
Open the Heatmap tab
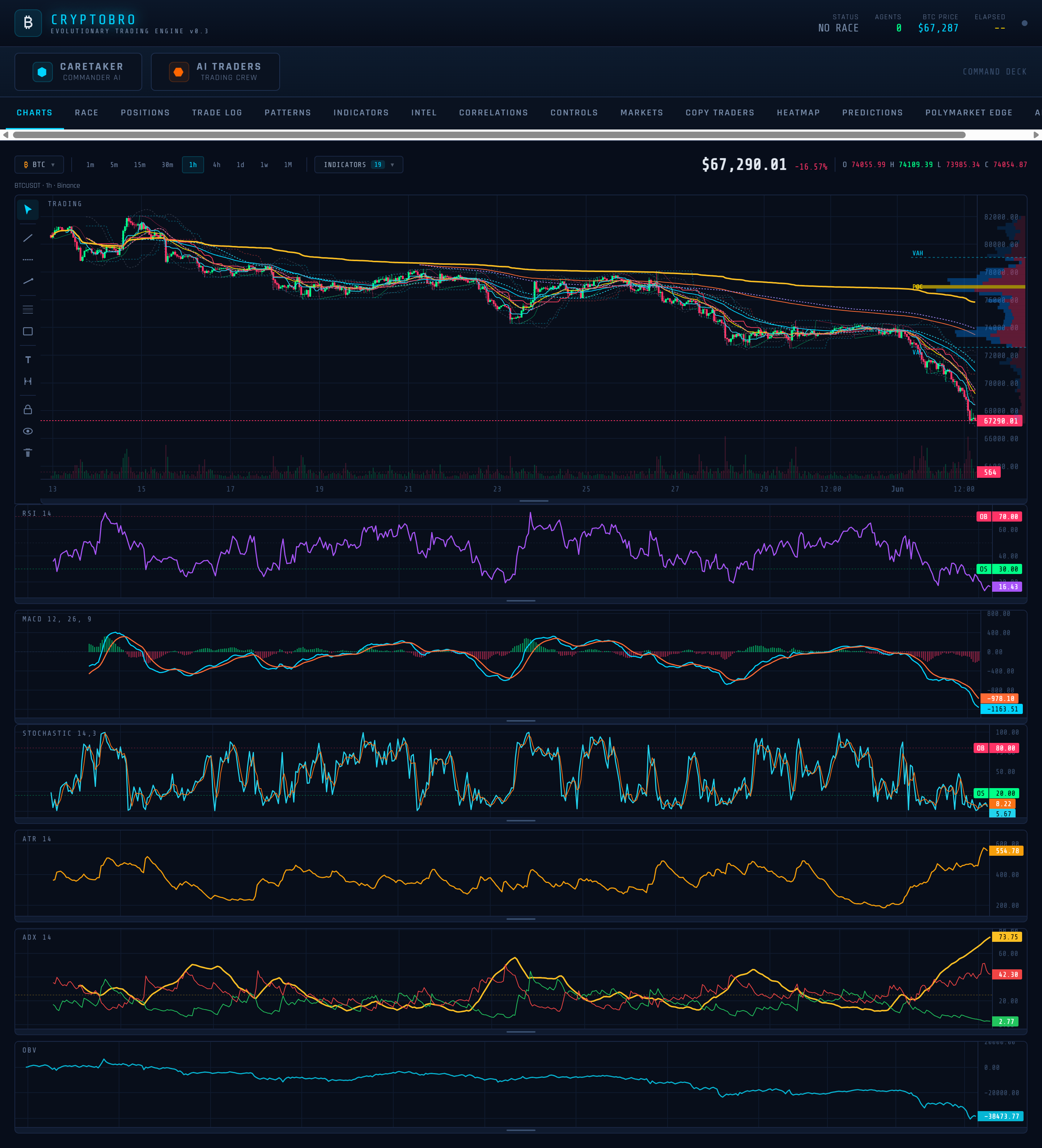click(x=798, y=113)
